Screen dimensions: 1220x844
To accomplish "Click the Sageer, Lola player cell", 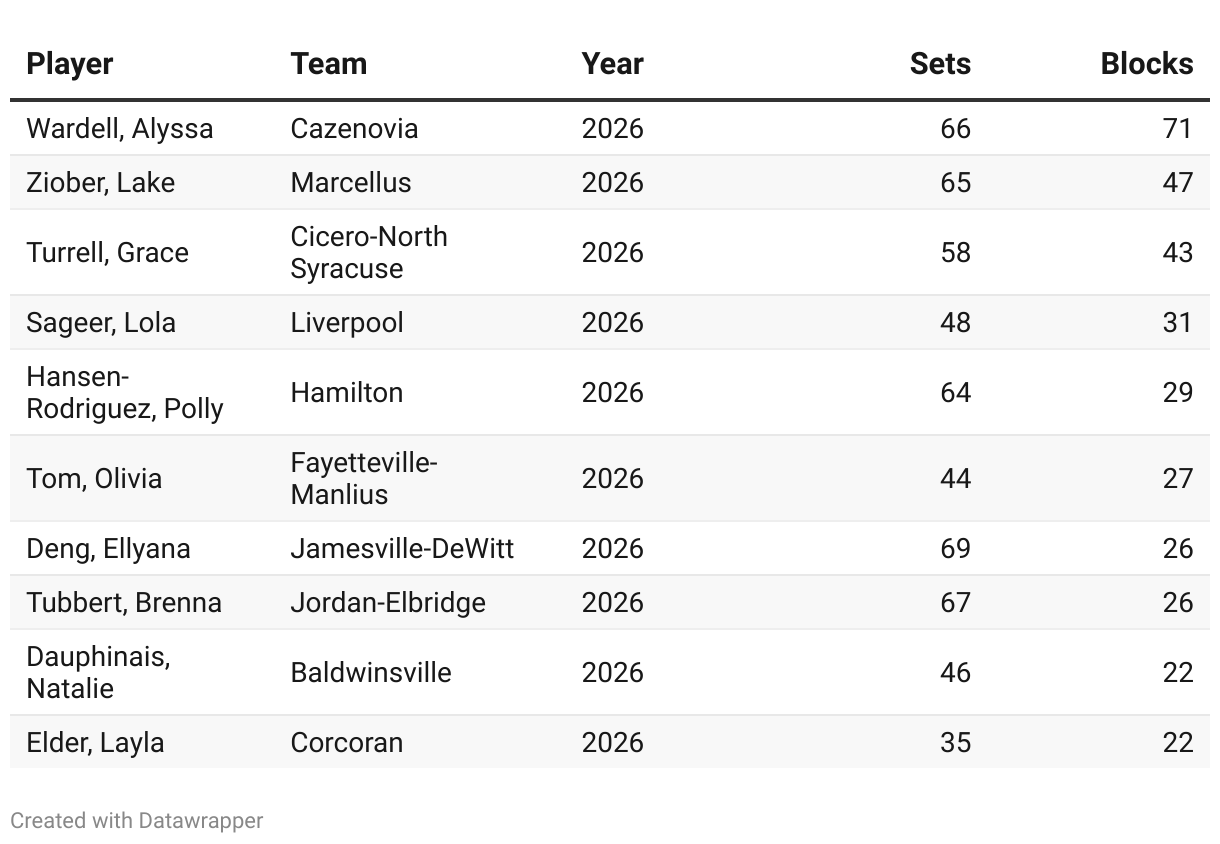I will [x=101, y=323].
